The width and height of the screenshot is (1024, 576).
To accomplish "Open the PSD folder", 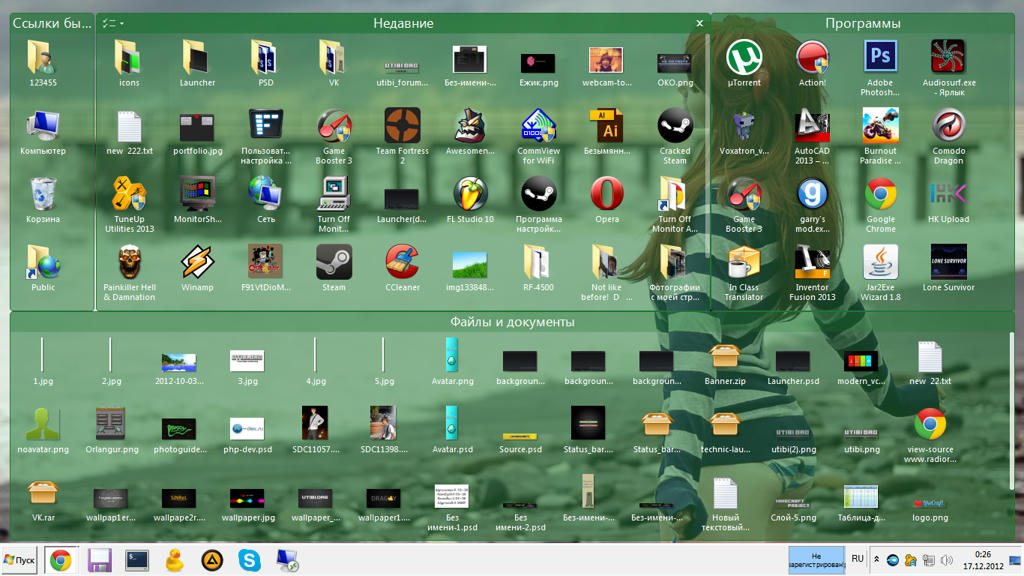I will tap(266, 63).
